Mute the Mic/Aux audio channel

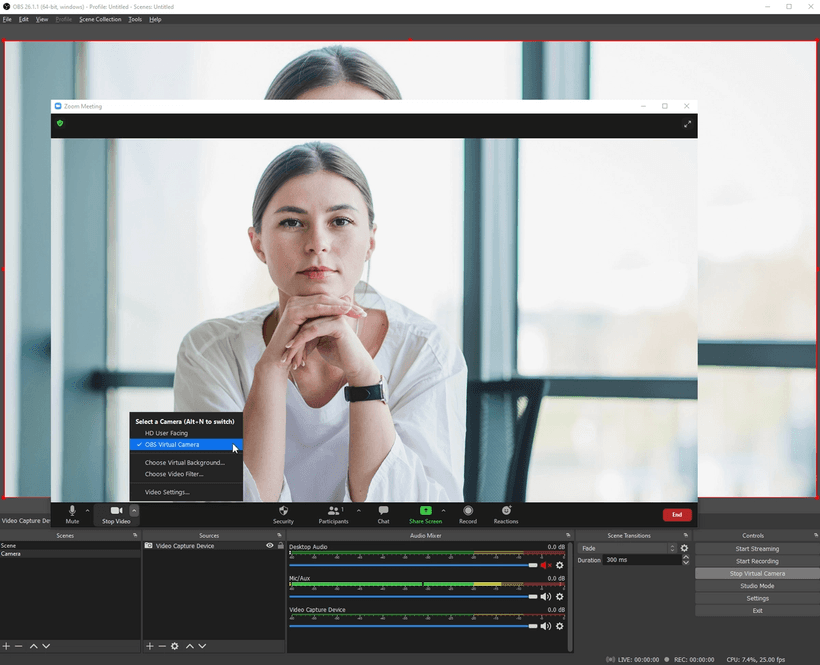(x=545, y=596)
